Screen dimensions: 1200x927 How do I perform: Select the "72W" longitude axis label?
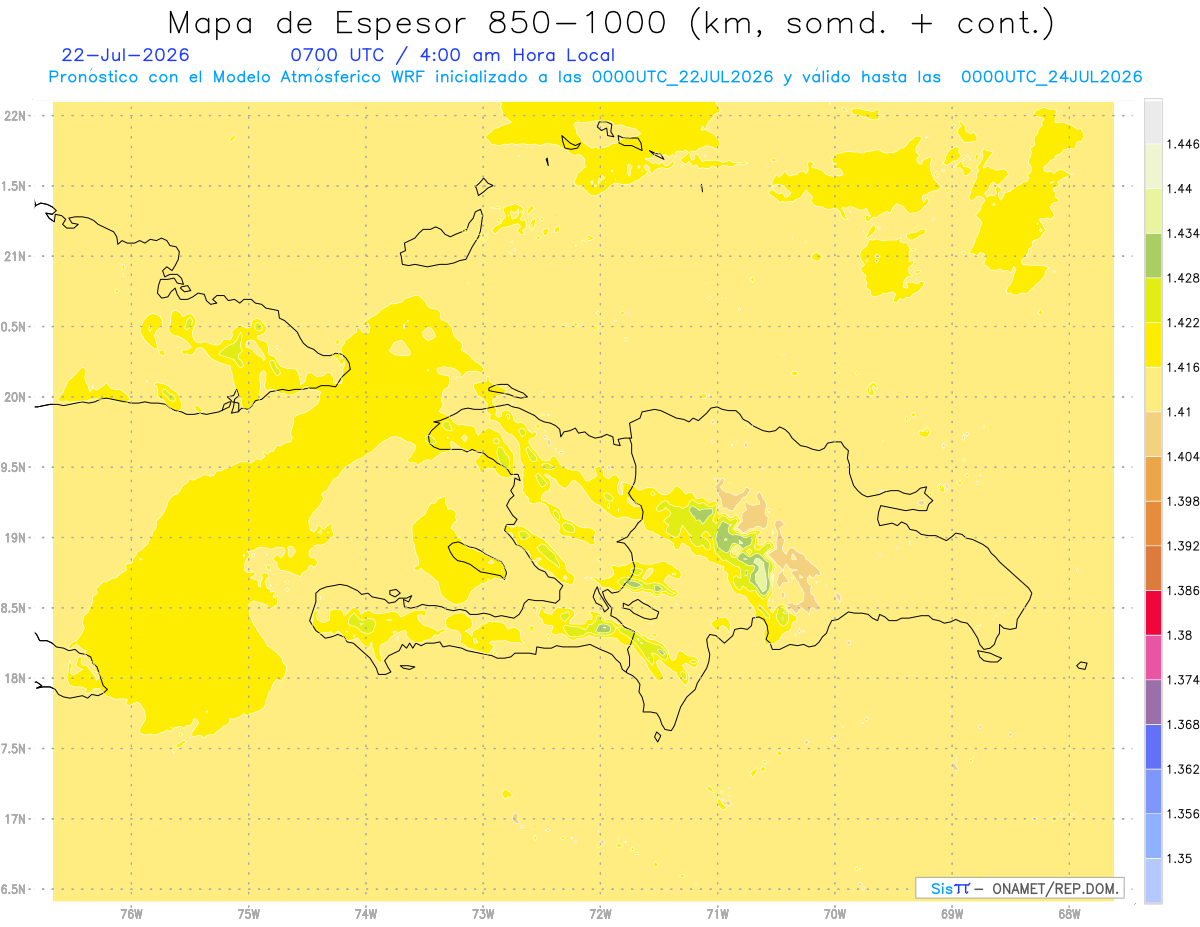(x=600, y=913)
